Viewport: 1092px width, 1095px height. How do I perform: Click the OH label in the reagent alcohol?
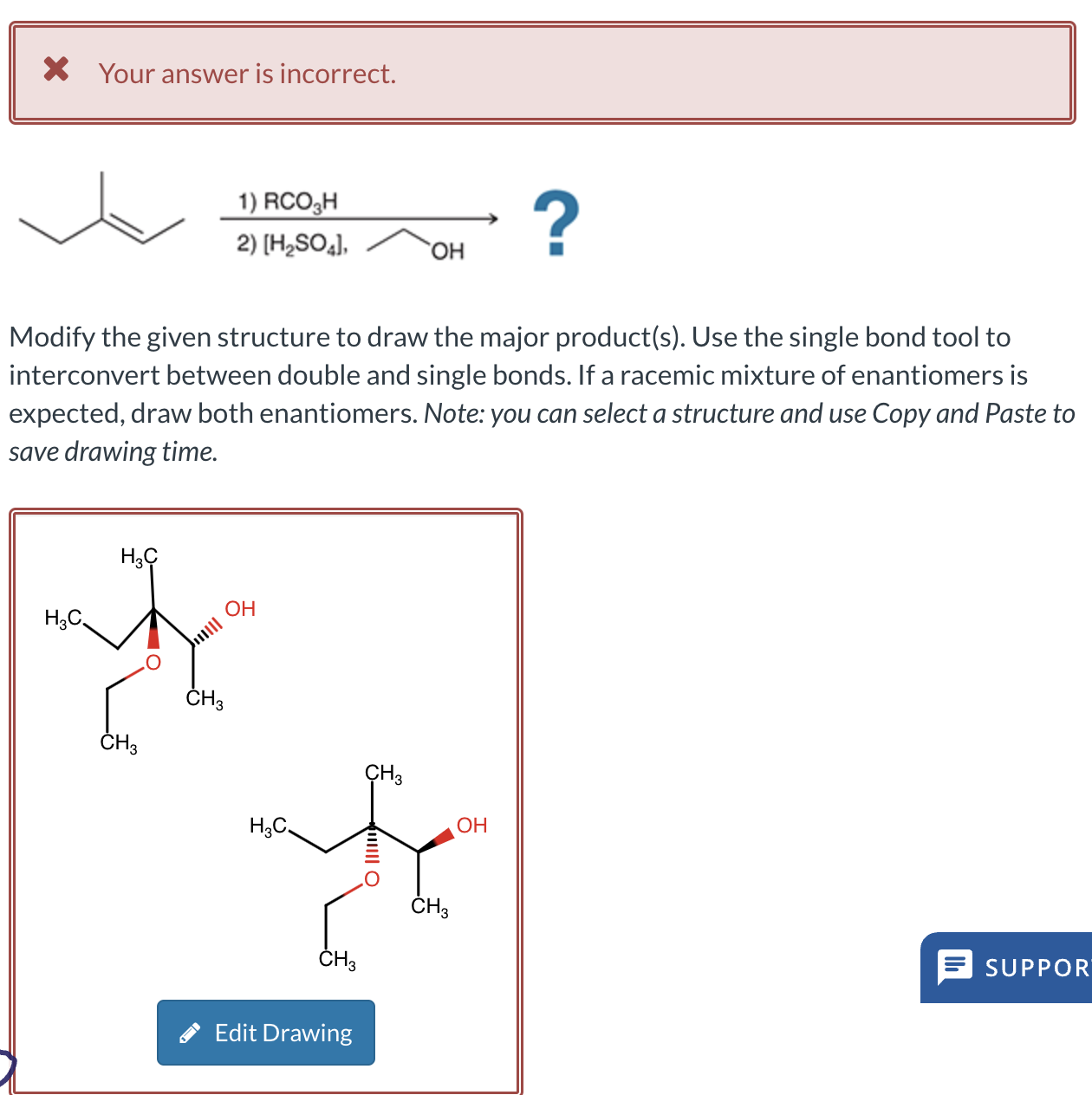447,252
